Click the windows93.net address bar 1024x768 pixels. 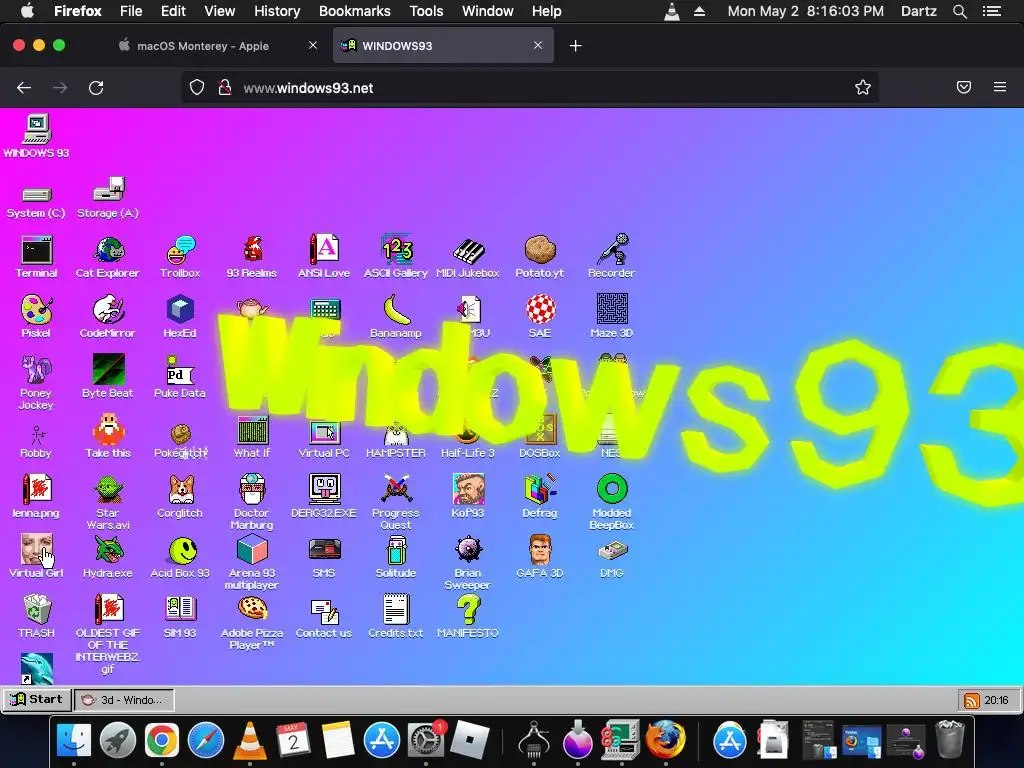click(x=529, y=88)
